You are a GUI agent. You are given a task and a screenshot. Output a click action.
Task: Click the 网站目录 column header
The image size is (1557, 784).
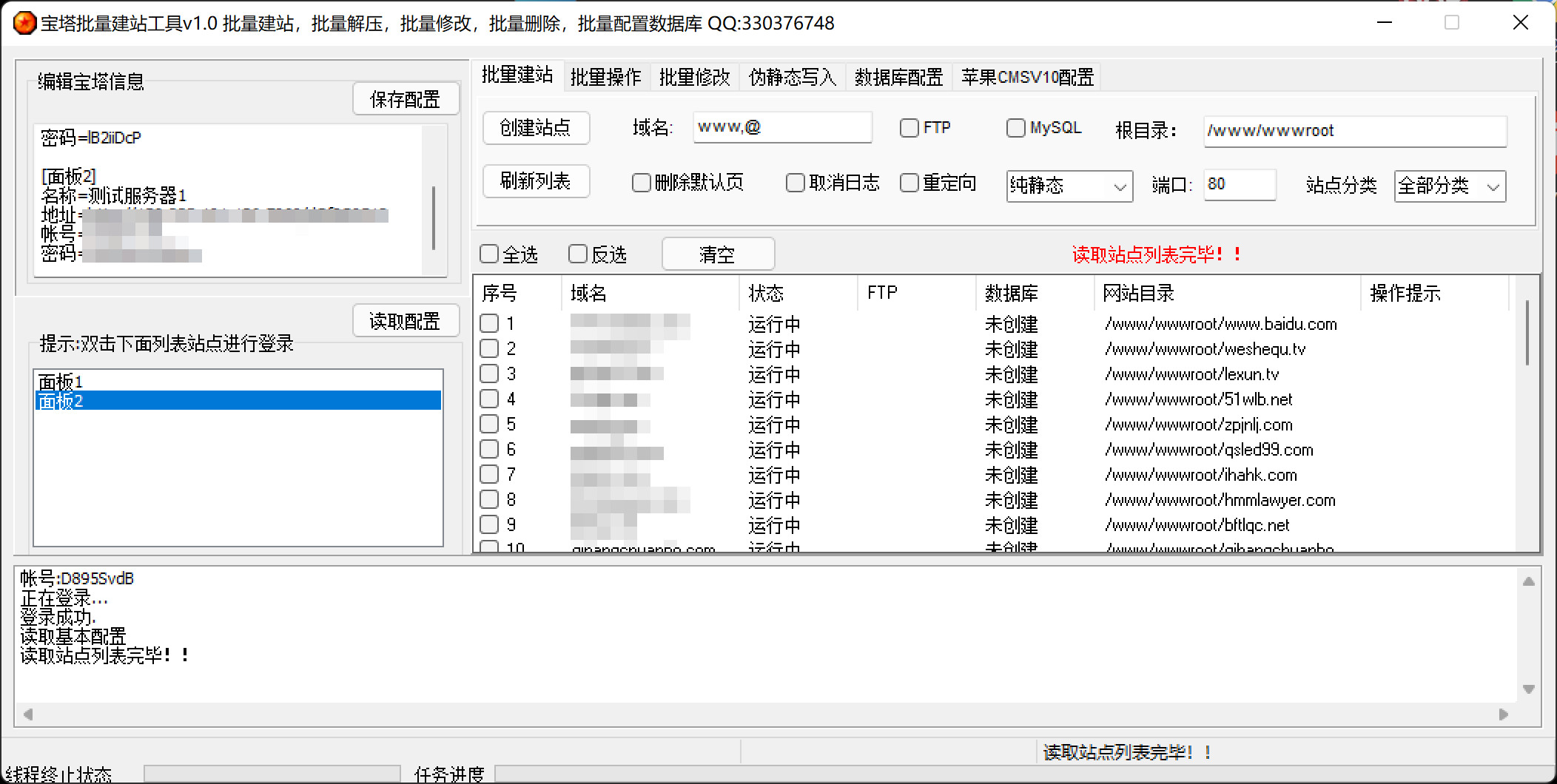[1228, 293]
